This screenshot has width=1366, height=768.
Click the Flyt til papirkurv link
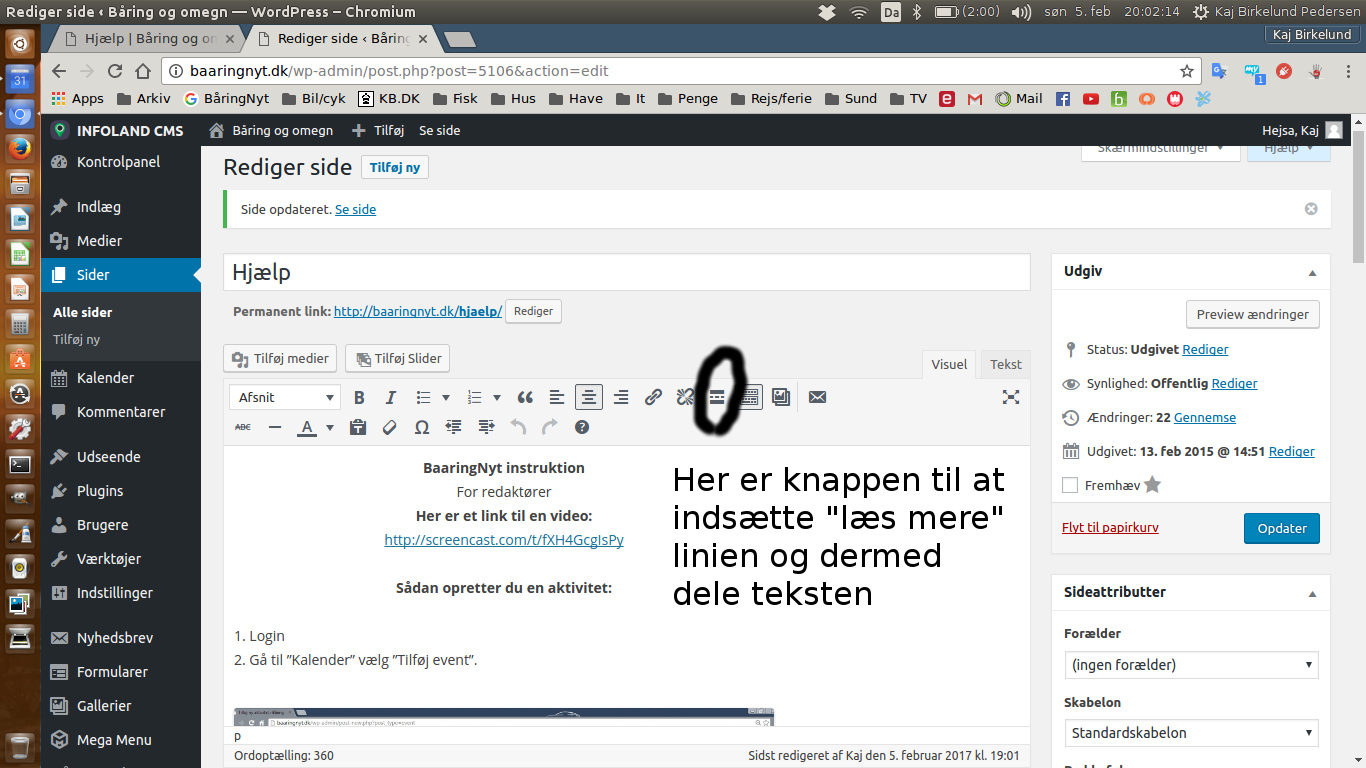click(x=1110, y=527)
